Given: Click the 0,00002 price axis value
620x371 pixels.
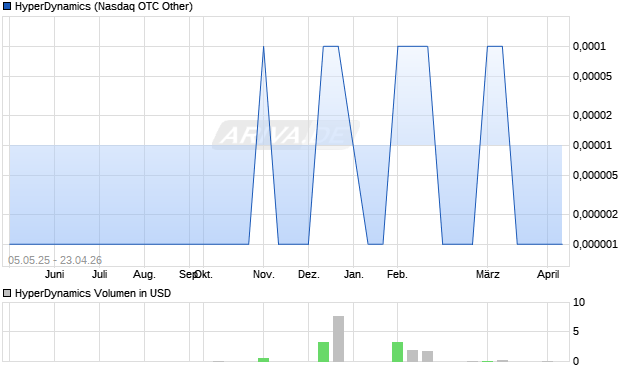Looking at the screenshot, I should tap(592, 115).
